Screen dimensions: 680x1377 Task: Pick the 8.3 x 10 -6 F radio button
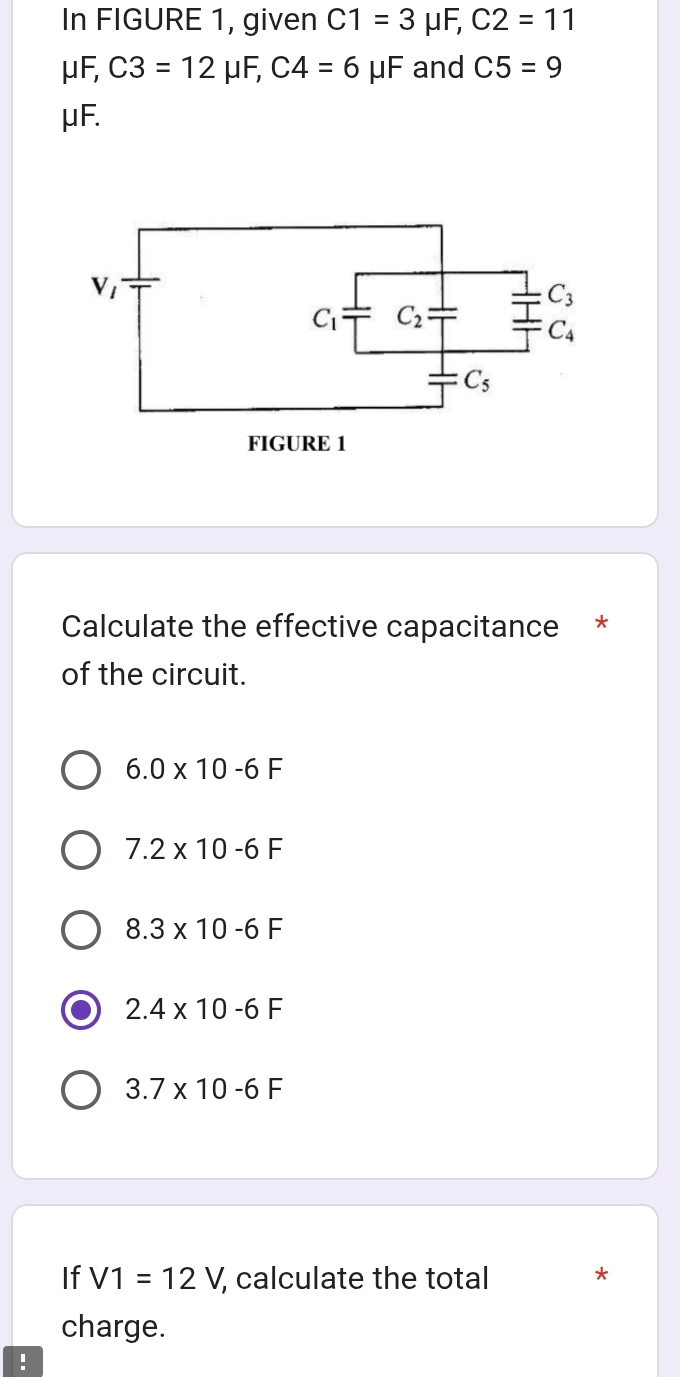(x=81, y=930)
